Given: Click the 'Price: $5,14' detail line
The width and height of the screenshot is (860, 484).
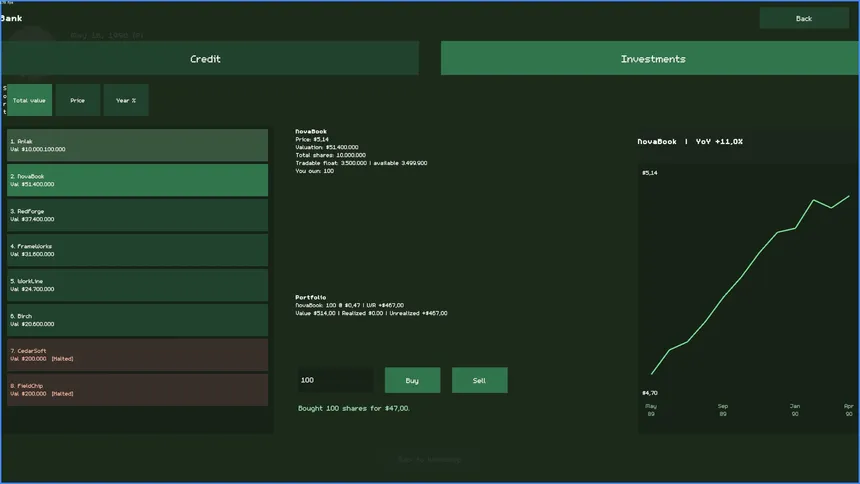Looking at the screenshot, I should 312,139.
